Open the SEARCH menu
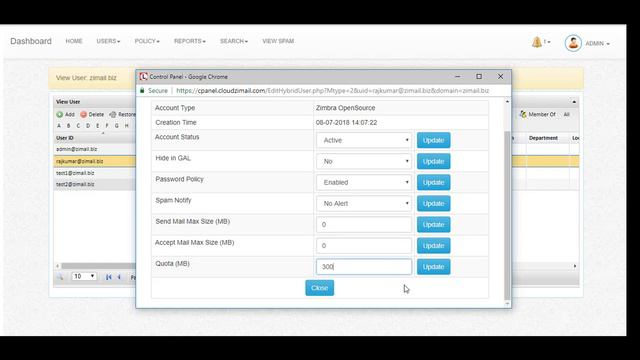The width and height of the screenshot is (640, 360). 234,41
